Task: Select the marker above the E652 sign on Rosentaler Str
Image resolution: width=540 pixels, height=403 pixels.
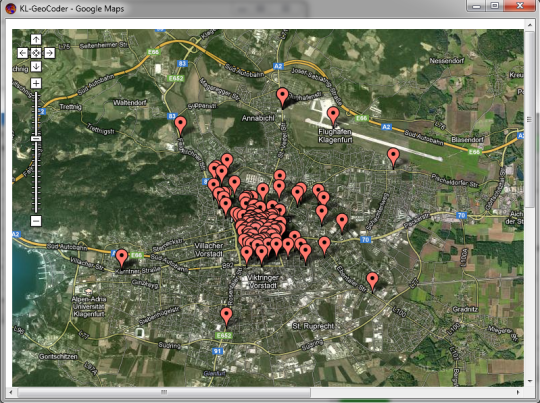Action: pyautogui.click(x=226, y=316)
